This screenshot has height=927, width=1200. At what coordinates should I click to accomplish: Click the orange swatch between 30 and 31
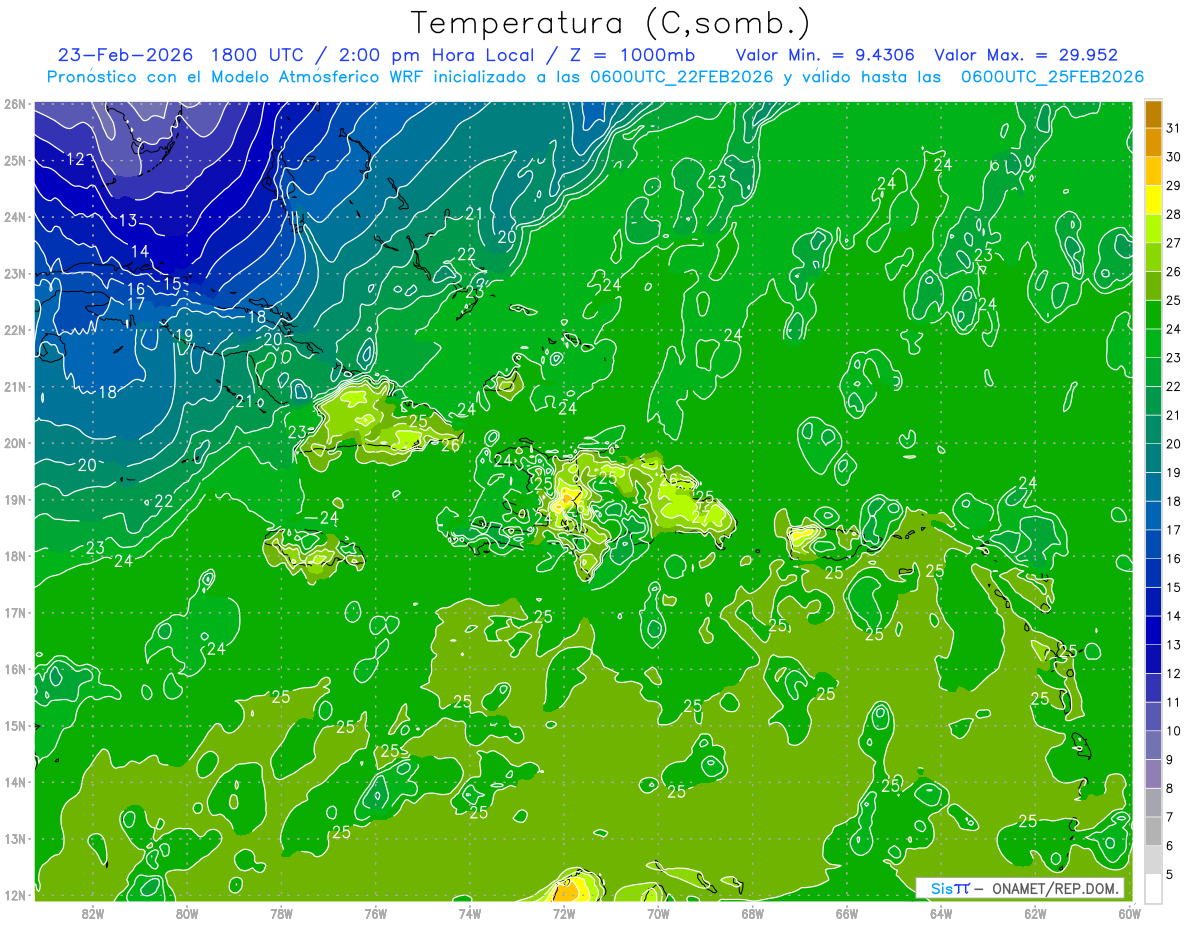1153,143
